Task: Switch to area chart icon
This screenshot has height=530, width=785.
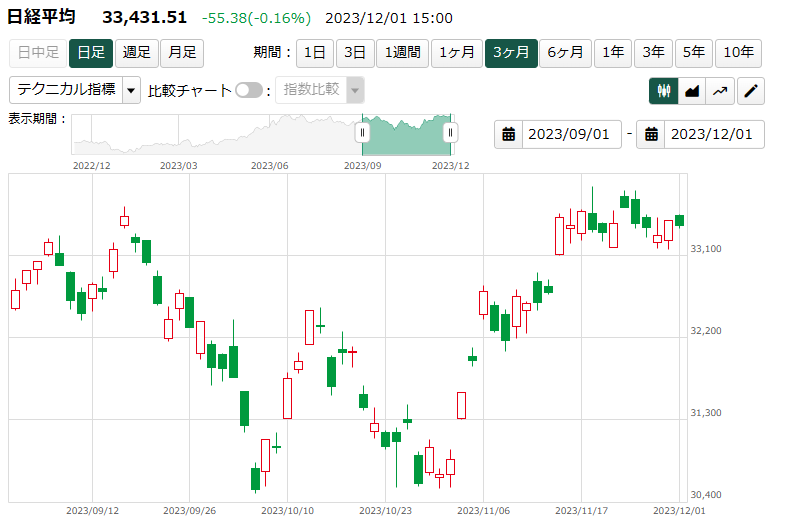Action: click(692, 91)
